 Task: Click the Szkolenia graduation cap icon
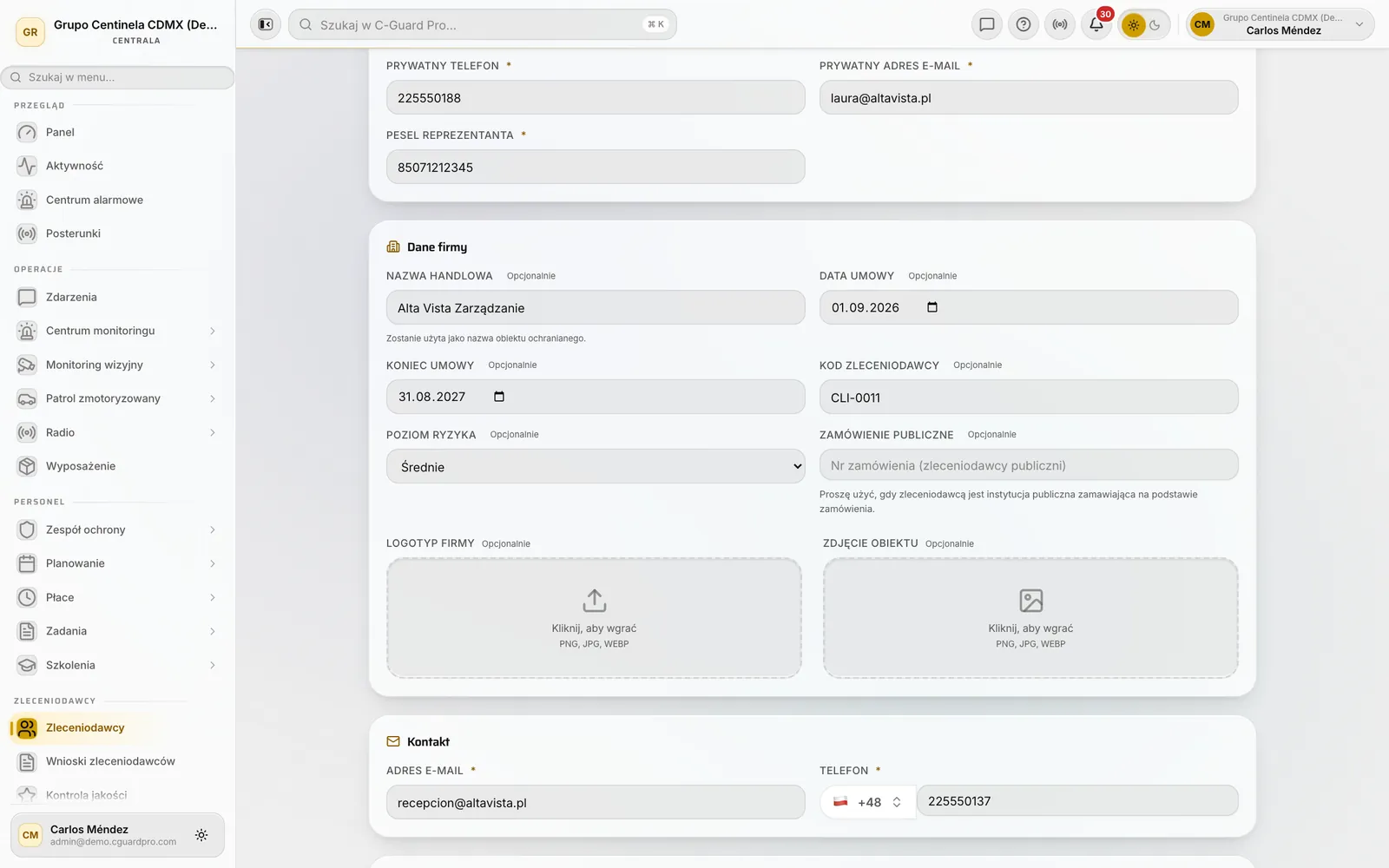[x=27, y=665]
